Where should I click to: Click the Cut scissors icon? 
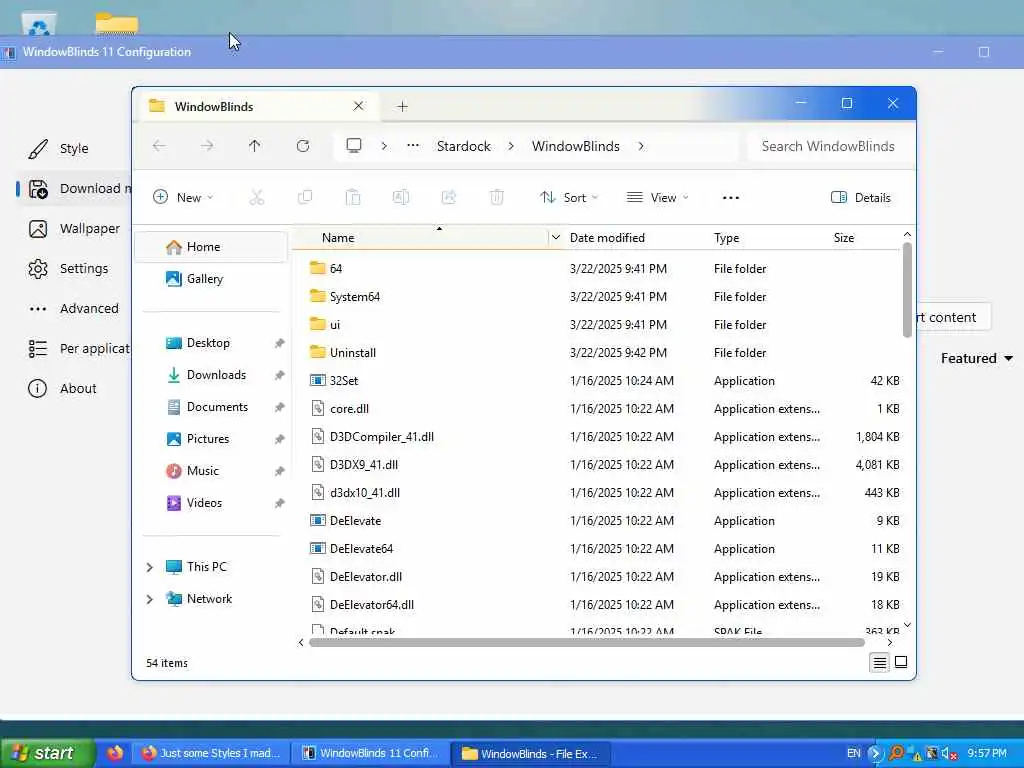click(257, 197)
